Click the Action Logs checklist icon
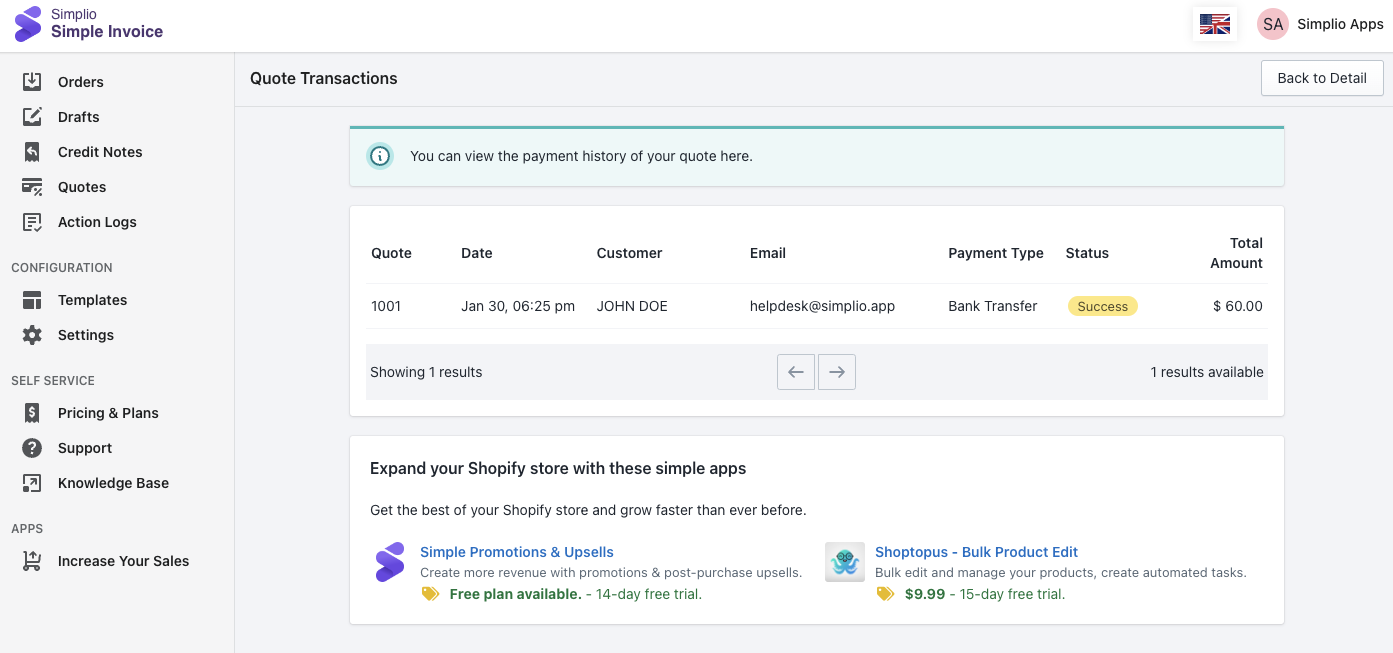 pos(32,222)
